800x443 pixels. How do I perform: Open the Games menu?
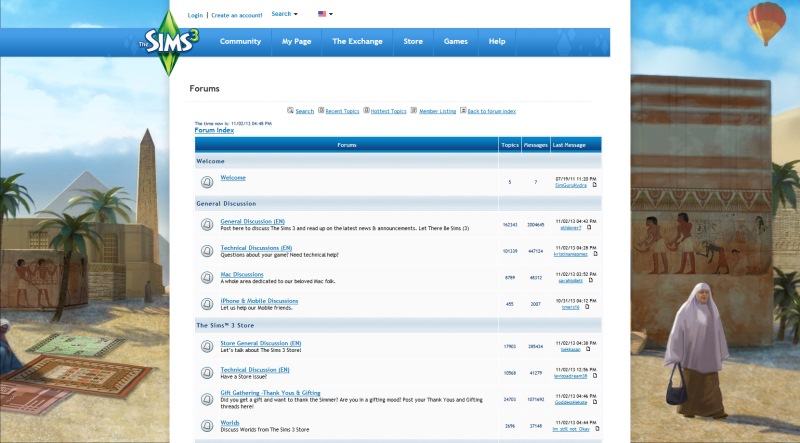[456, 42]
